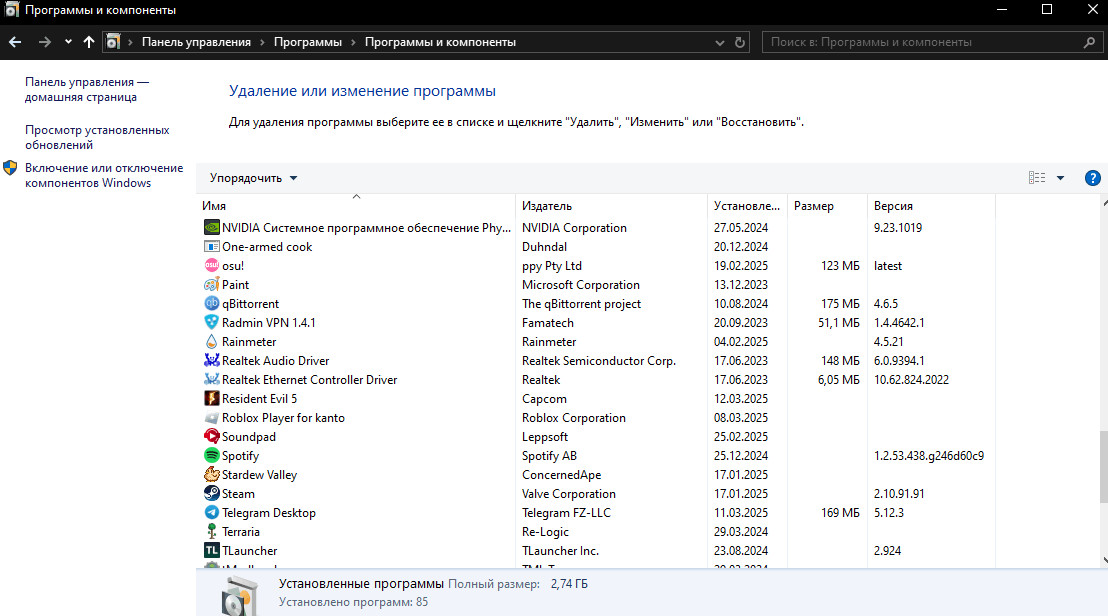Sort by the Версия column header
Image resolution: width=1108 pixels, height=616 pixels.
(x=931, y=206)
